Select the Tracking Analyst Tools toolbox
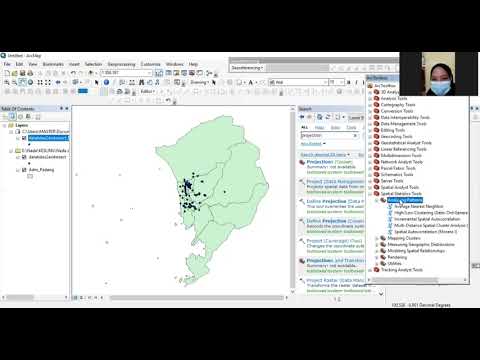The height and width of the screenshot is (360, 480). coord(402,270)
